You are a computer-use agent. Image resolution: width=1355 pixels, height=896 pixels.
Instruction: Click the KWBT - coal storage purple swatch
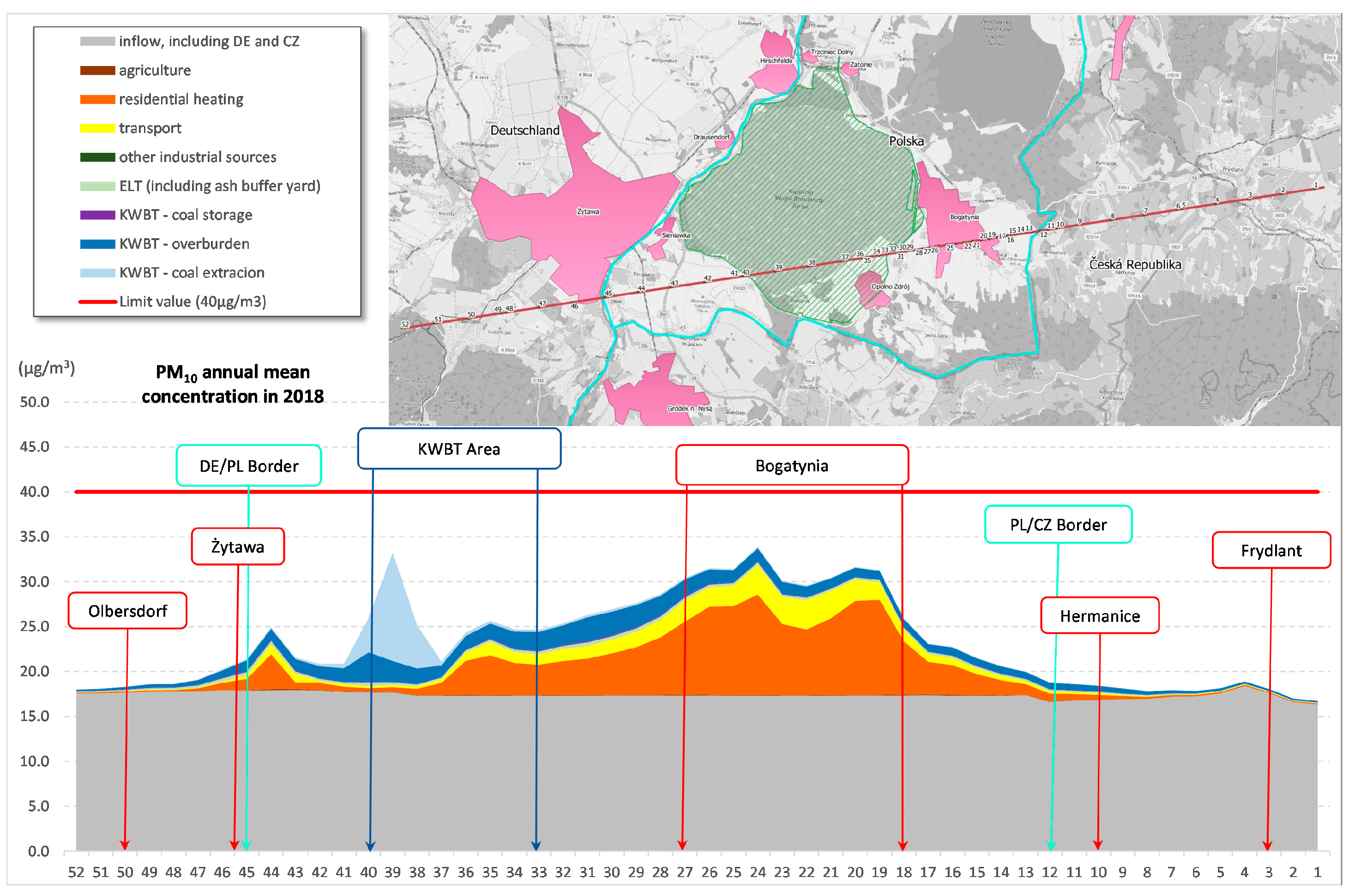point(97,215)
